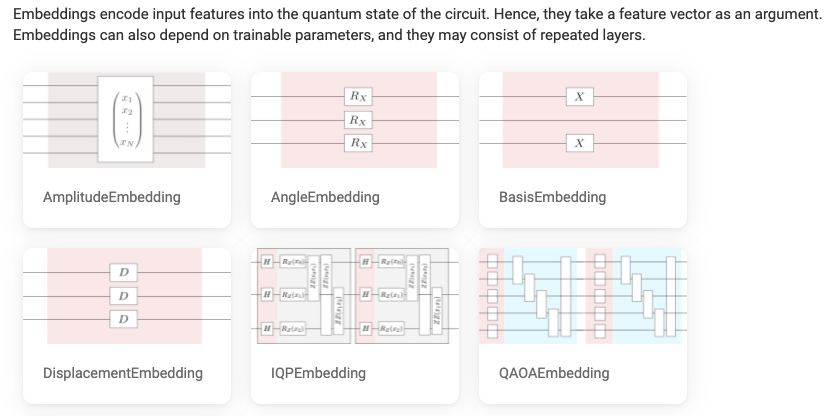The height and width of the screenshot is (416, 836).
Task: Click the IQPEmbedding title link
Action: [x=318, y=373]
